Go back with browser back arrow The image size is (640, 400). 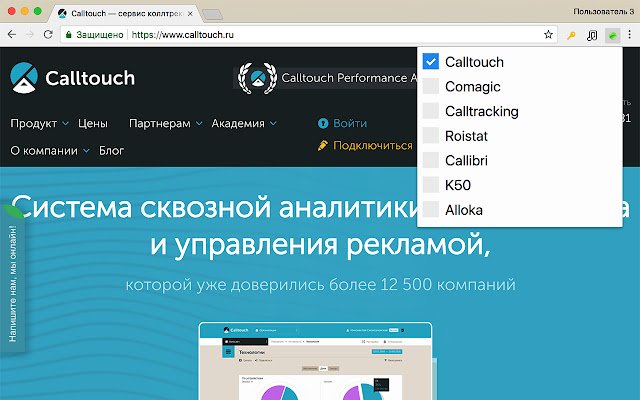(12, 35)
